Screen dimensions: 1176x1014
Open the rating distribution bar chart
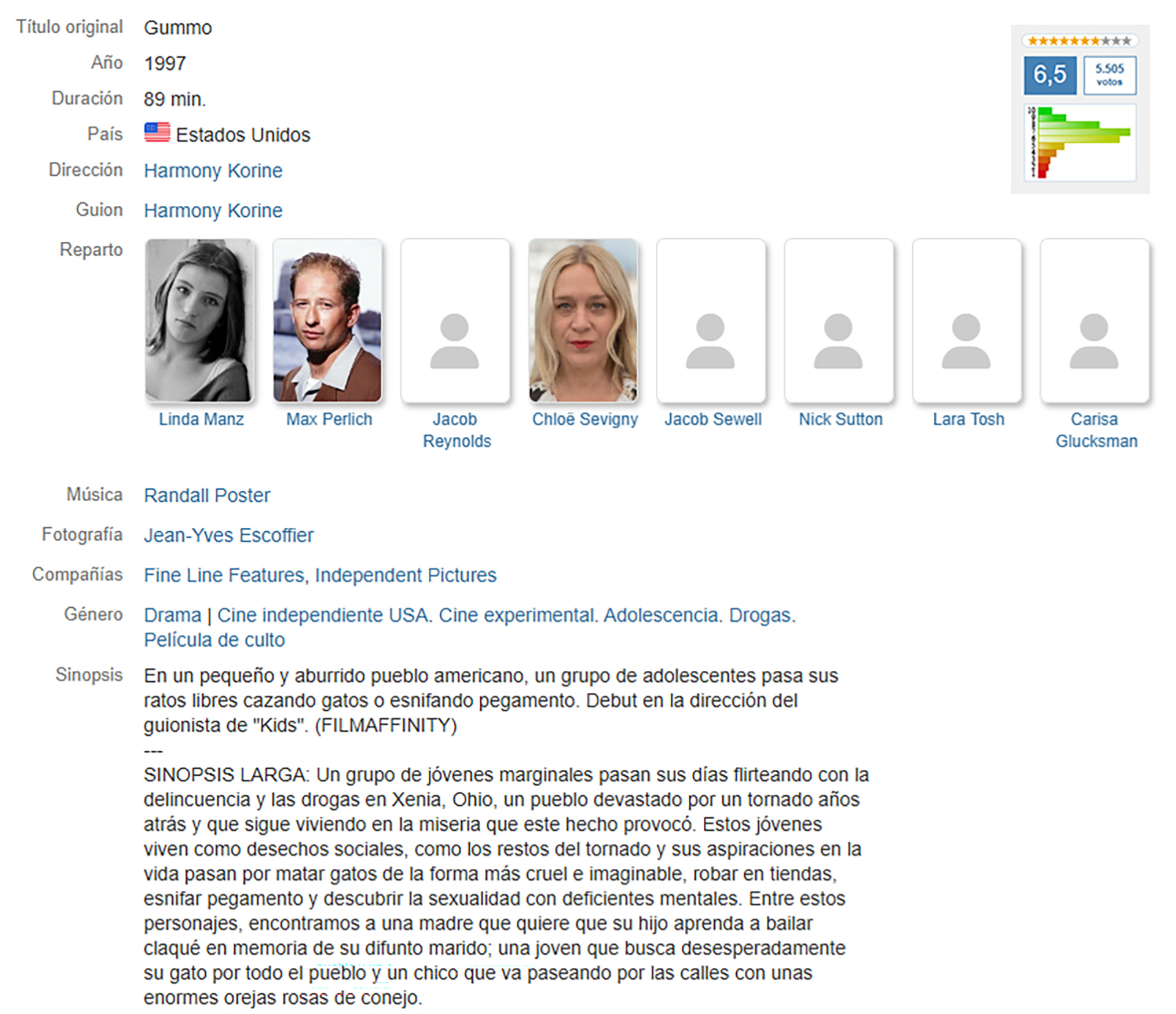[1079, 143]
